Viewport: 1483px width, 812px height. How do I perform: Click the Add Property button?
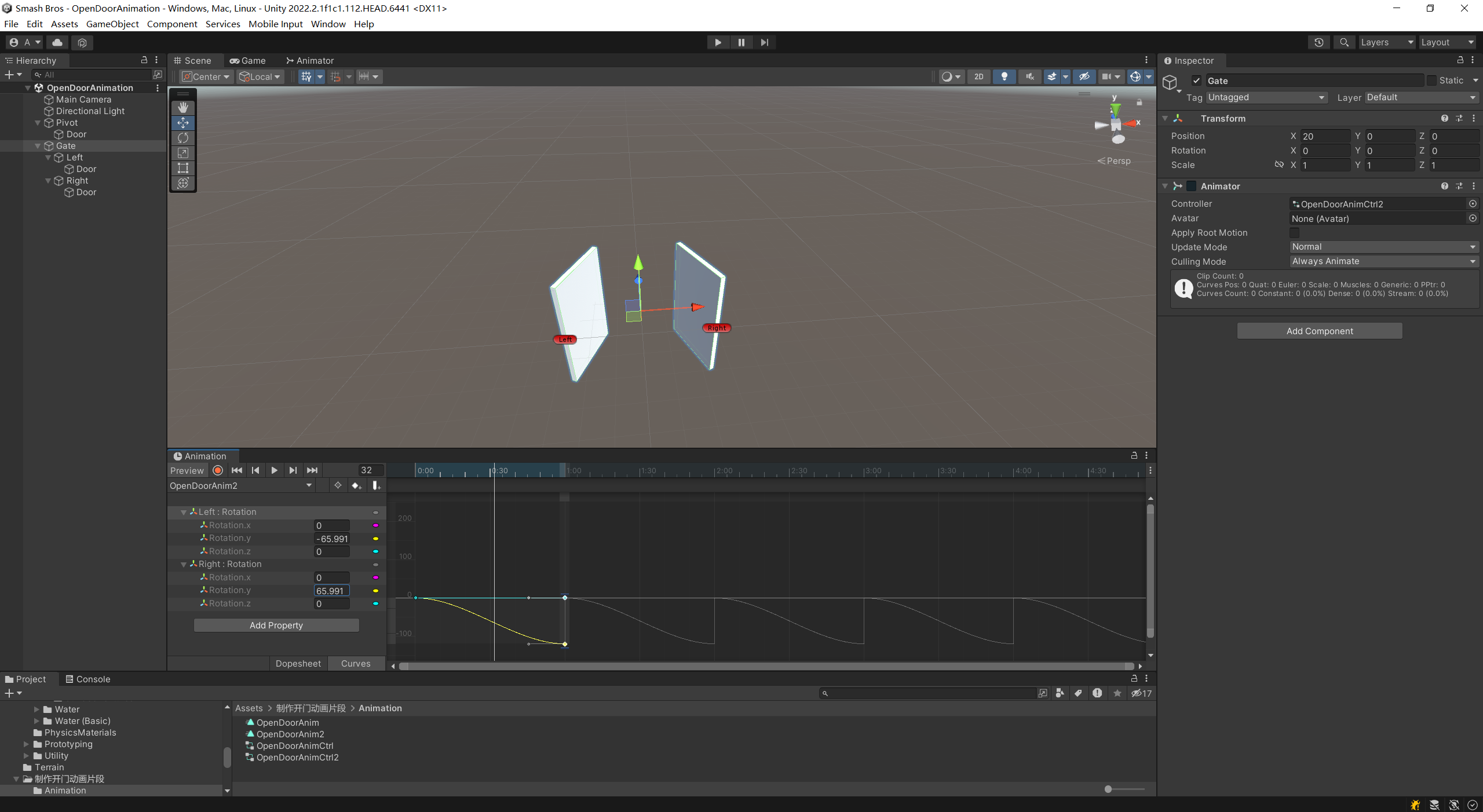[x=276, y=625]
